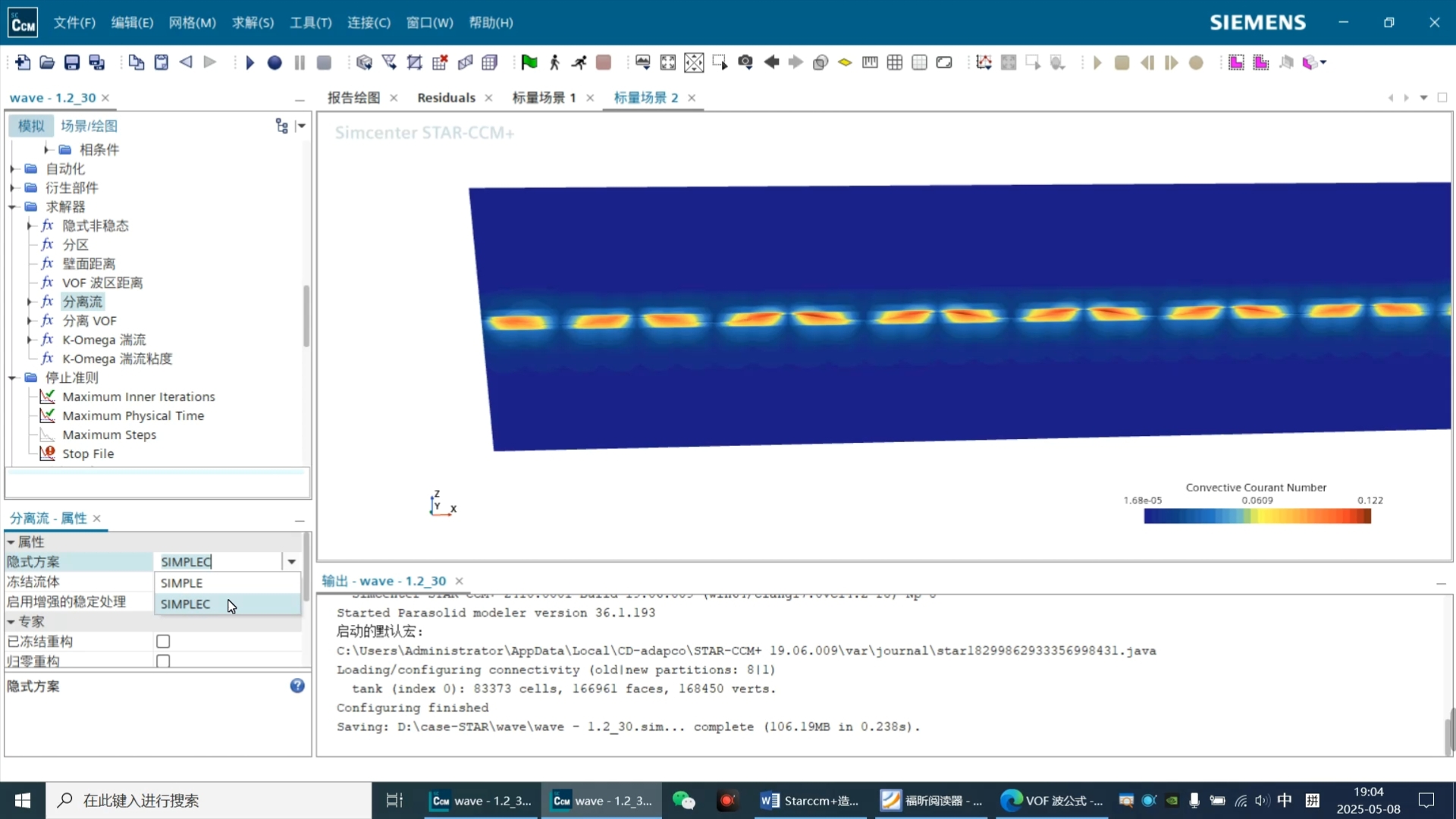Click the camera screenshot icon
The width and height of the screenshot is (1456, 819).
coord(745,63)
